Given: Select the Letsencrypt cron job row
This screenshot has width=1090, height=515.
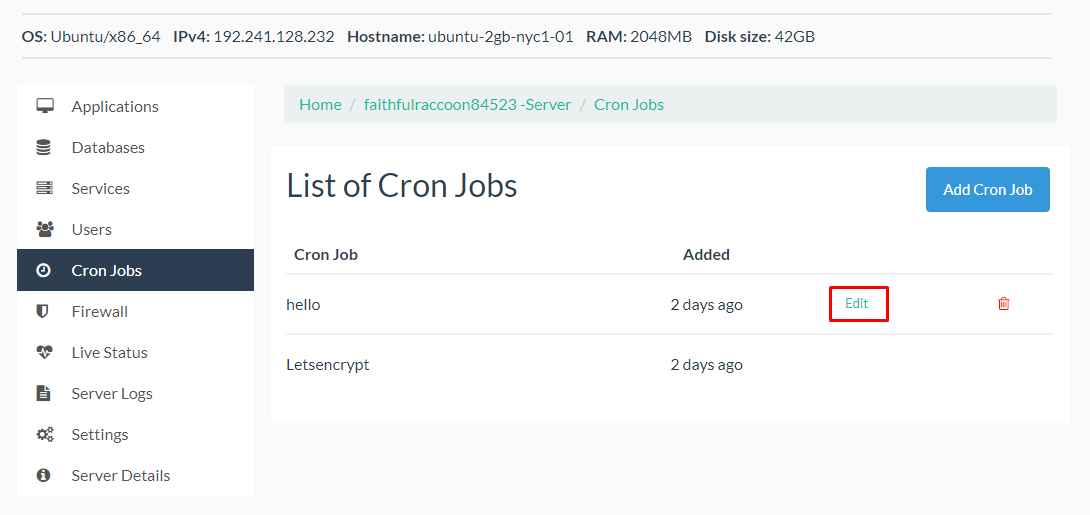Looking at the screenshot, I should (328, 364).
